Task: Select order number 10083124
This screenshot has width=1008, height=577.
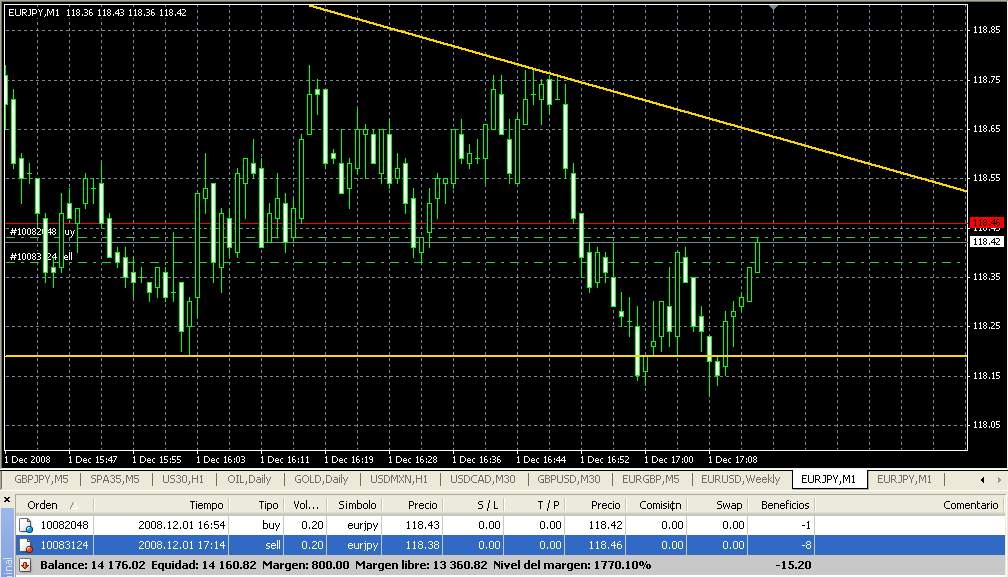Action: click(x=64, y=546)
